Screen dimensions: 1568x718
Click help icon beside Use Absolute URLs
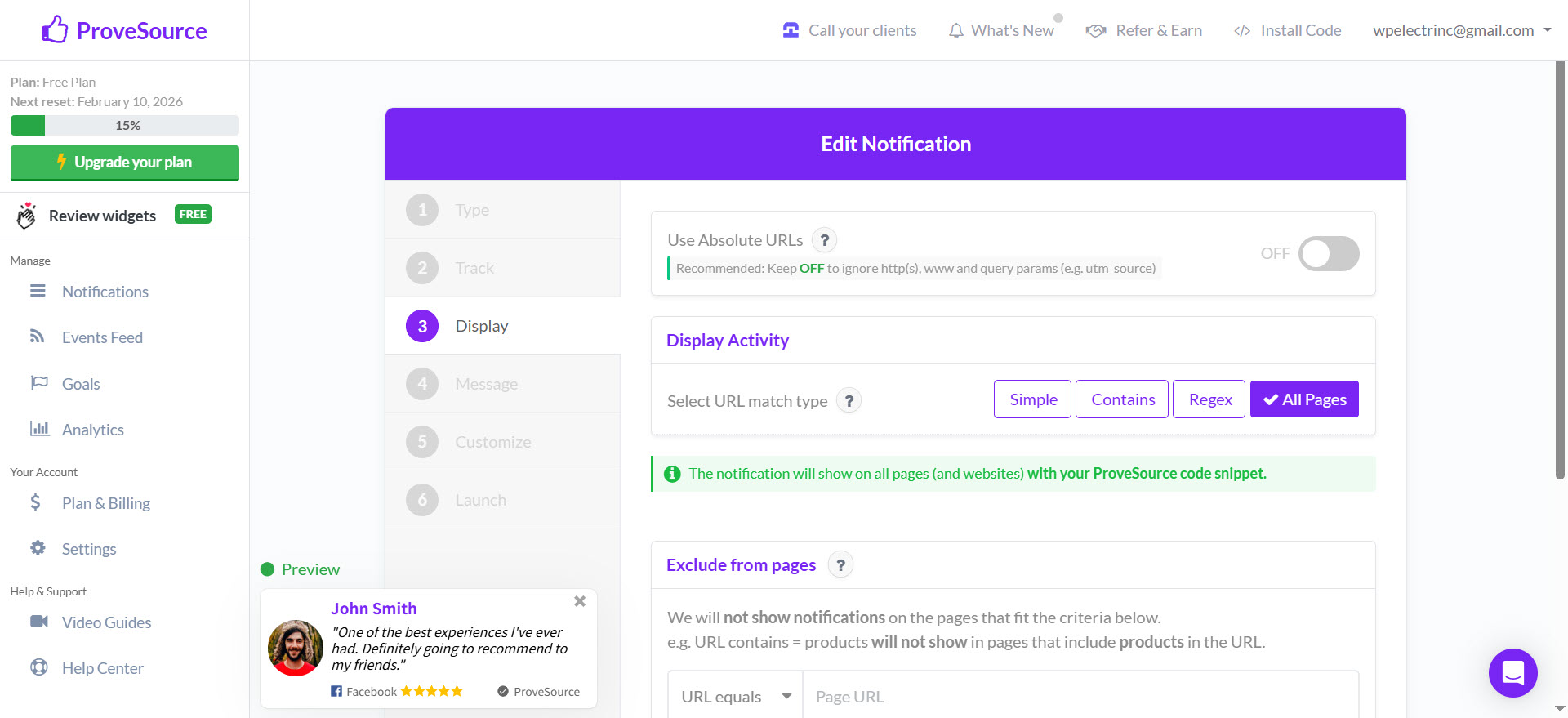(825, 240)
